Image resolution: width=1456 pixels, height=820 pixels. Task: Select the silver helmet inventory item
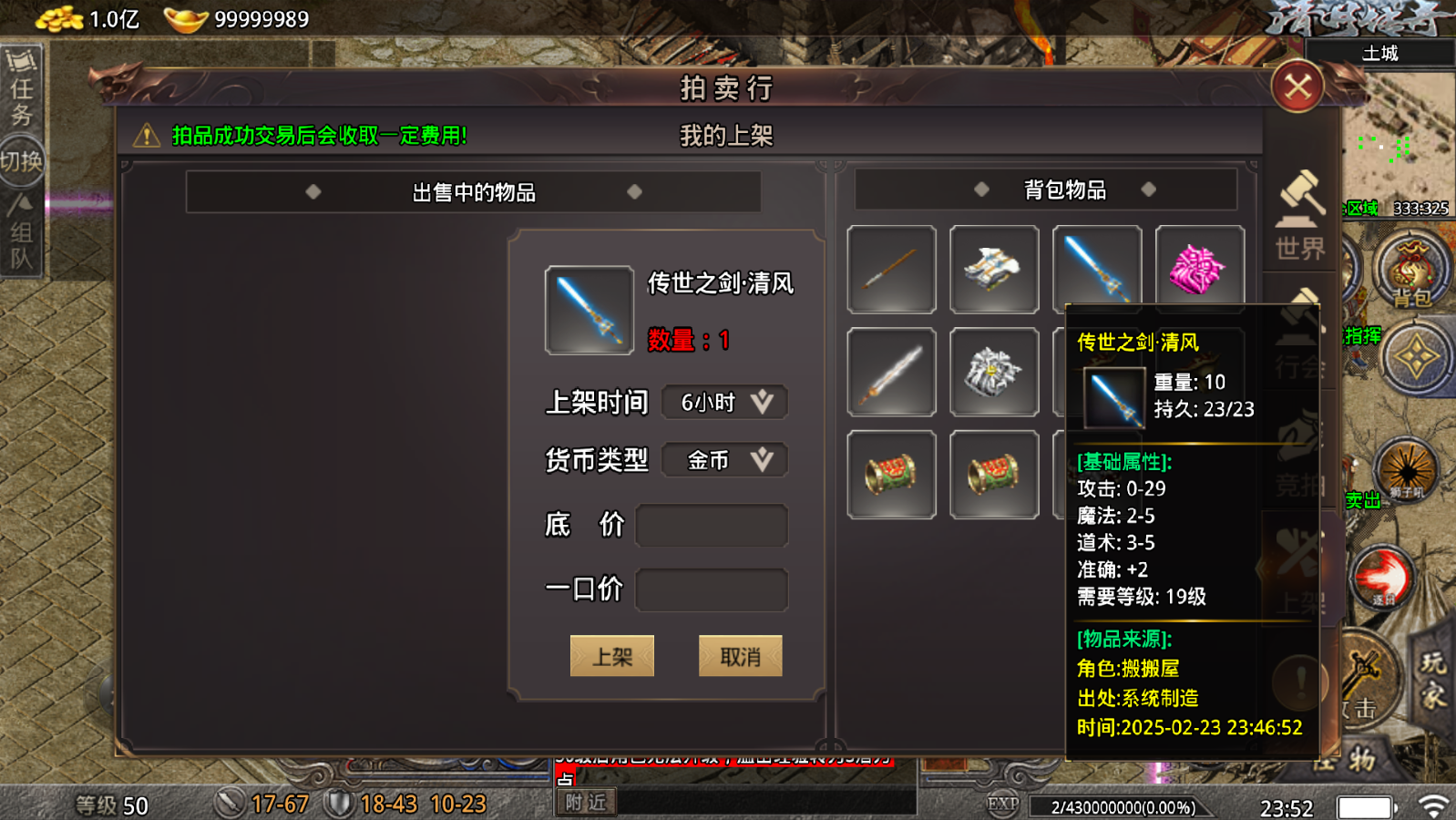[x=994, y=373]
